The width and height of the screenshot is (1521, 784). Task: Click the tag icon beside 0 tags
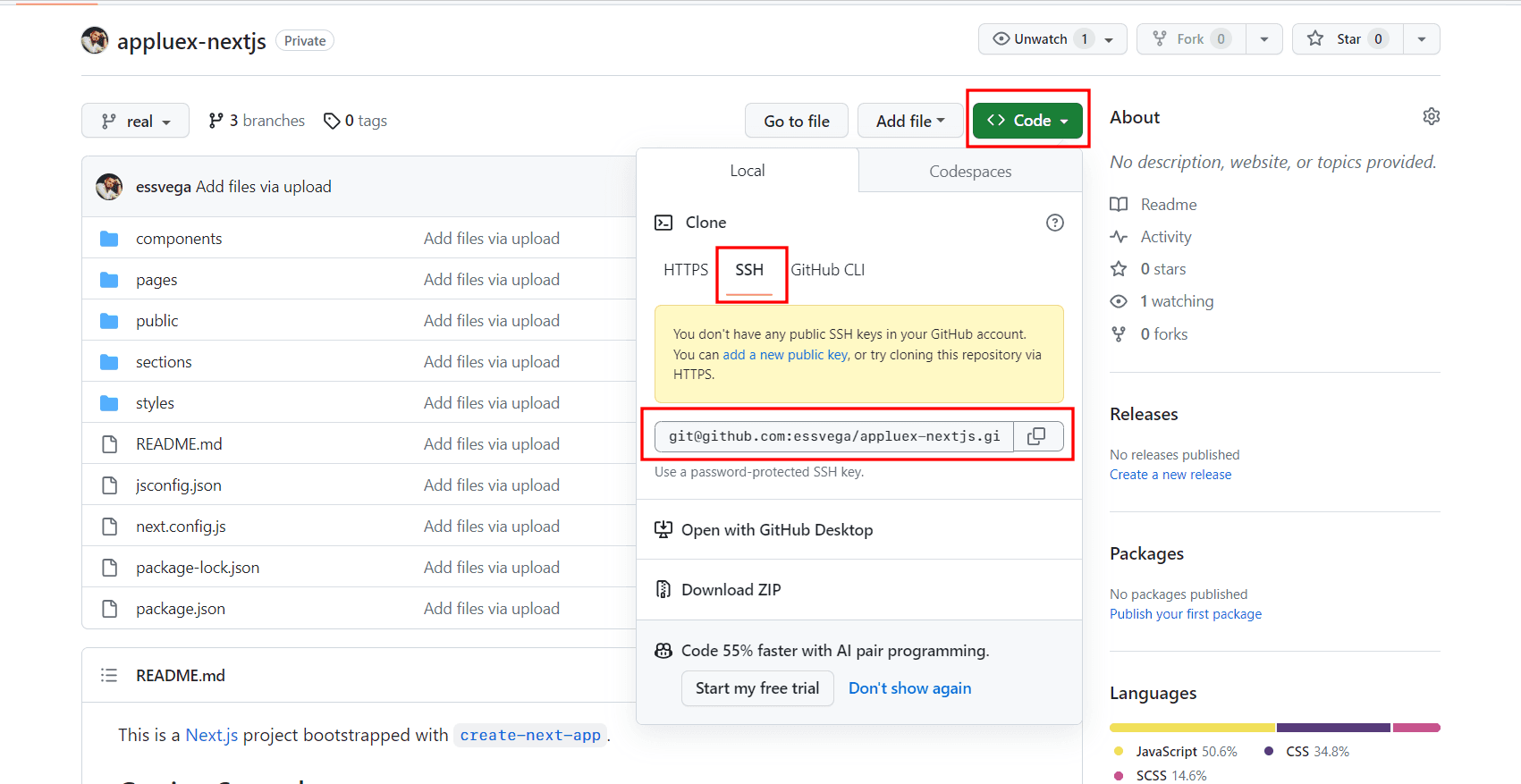[x=332, y=121]
